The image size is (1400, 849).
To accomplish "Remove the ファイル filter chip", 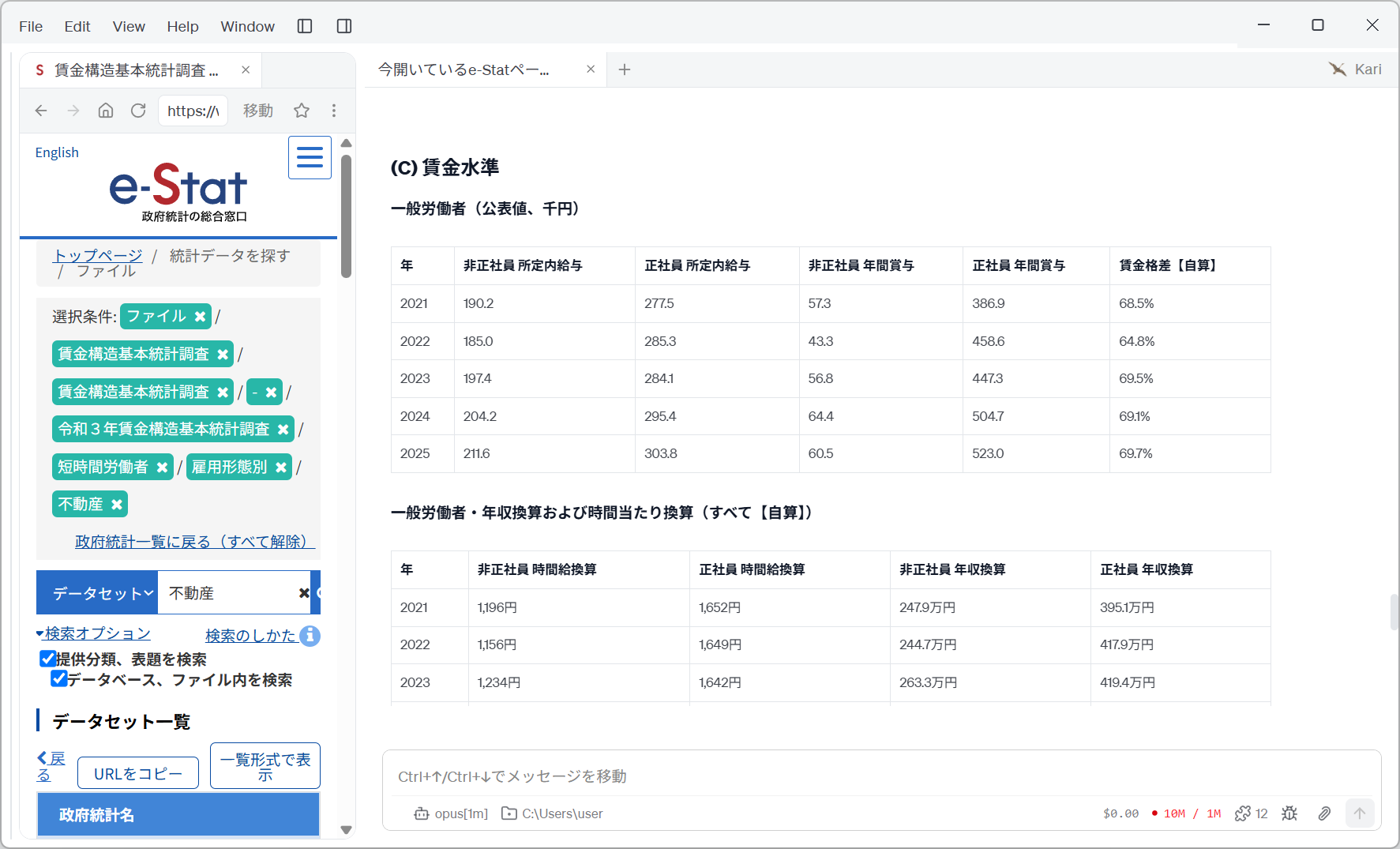I will tap(201, 317).
